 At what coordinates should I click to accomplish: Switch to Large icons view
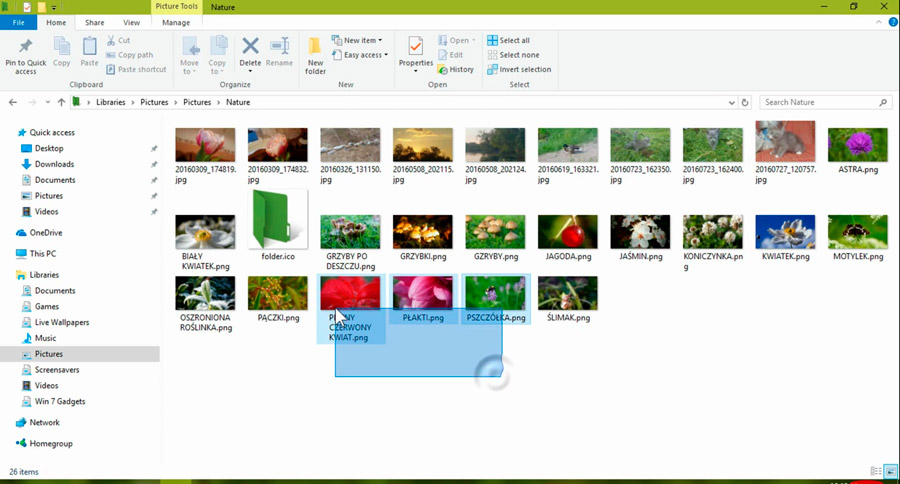pos(891,471)
